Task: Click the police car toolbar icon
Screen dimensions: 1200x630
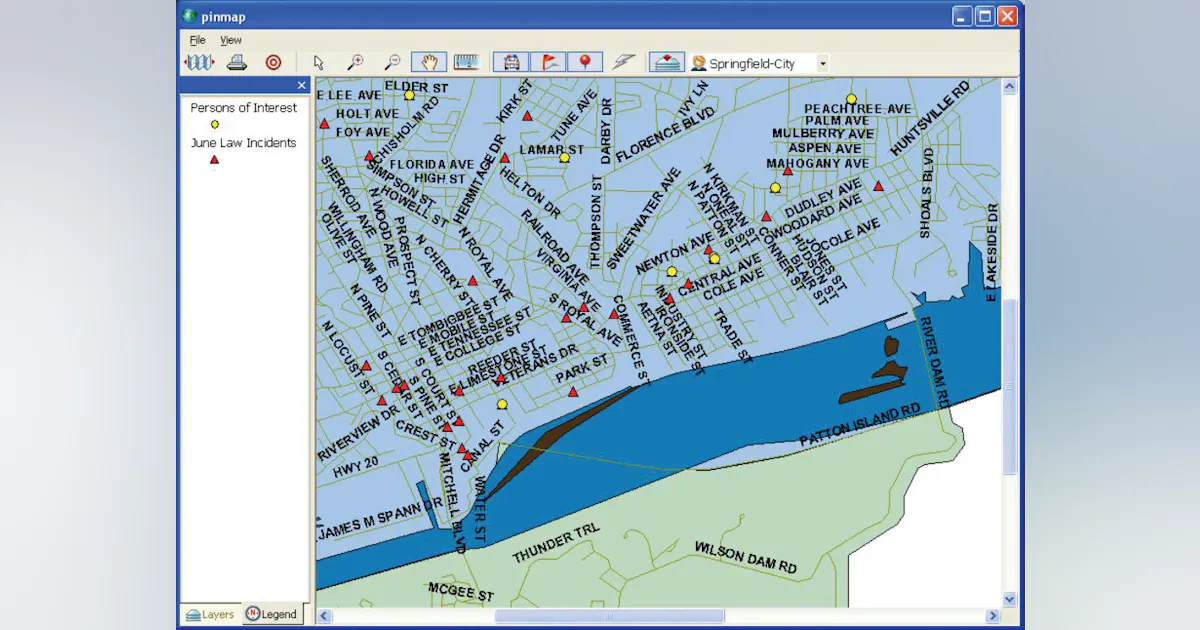Action: (x=511, y=62)
